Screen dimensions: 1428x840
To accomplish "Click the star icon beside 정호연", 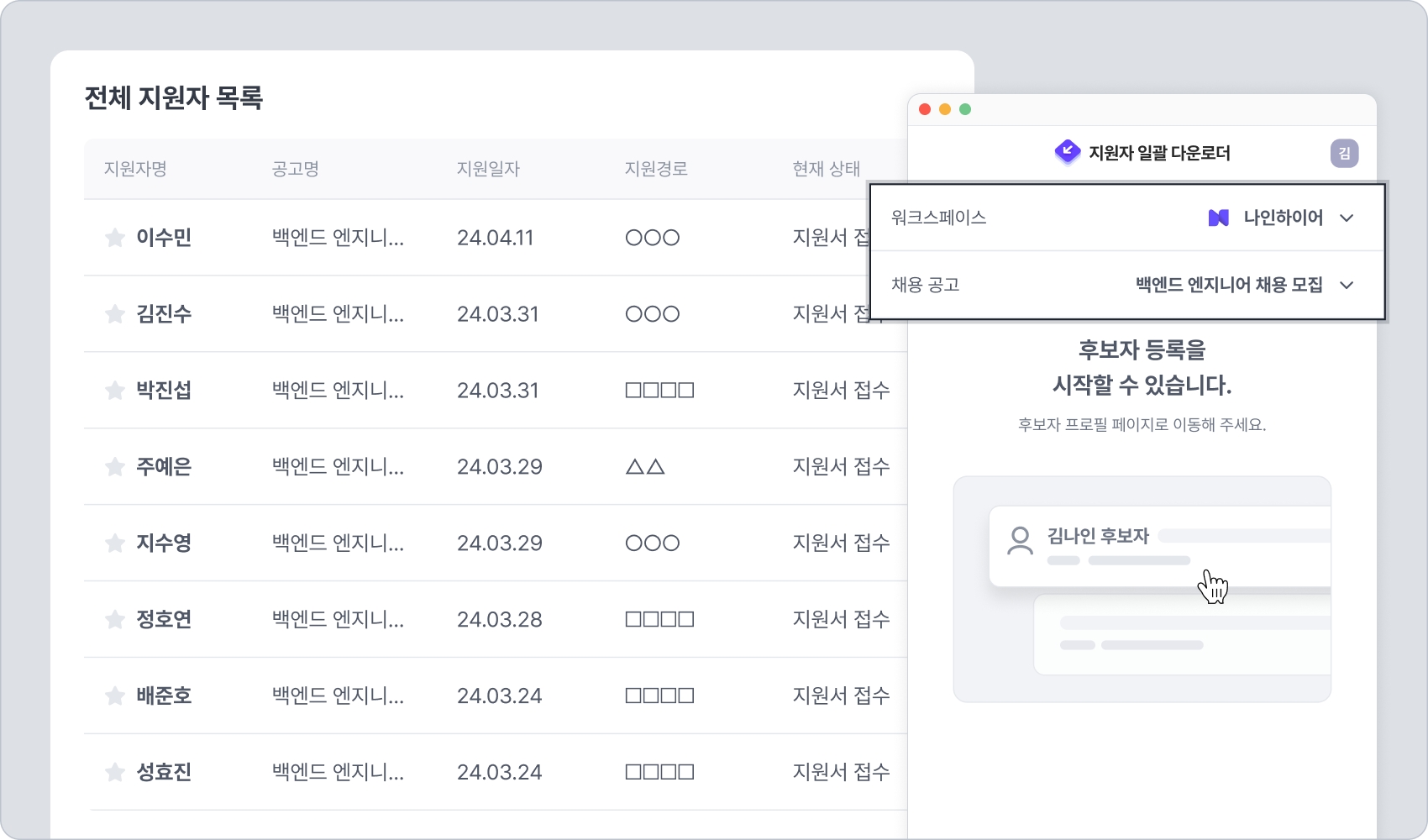I will (x=115, y=619).
